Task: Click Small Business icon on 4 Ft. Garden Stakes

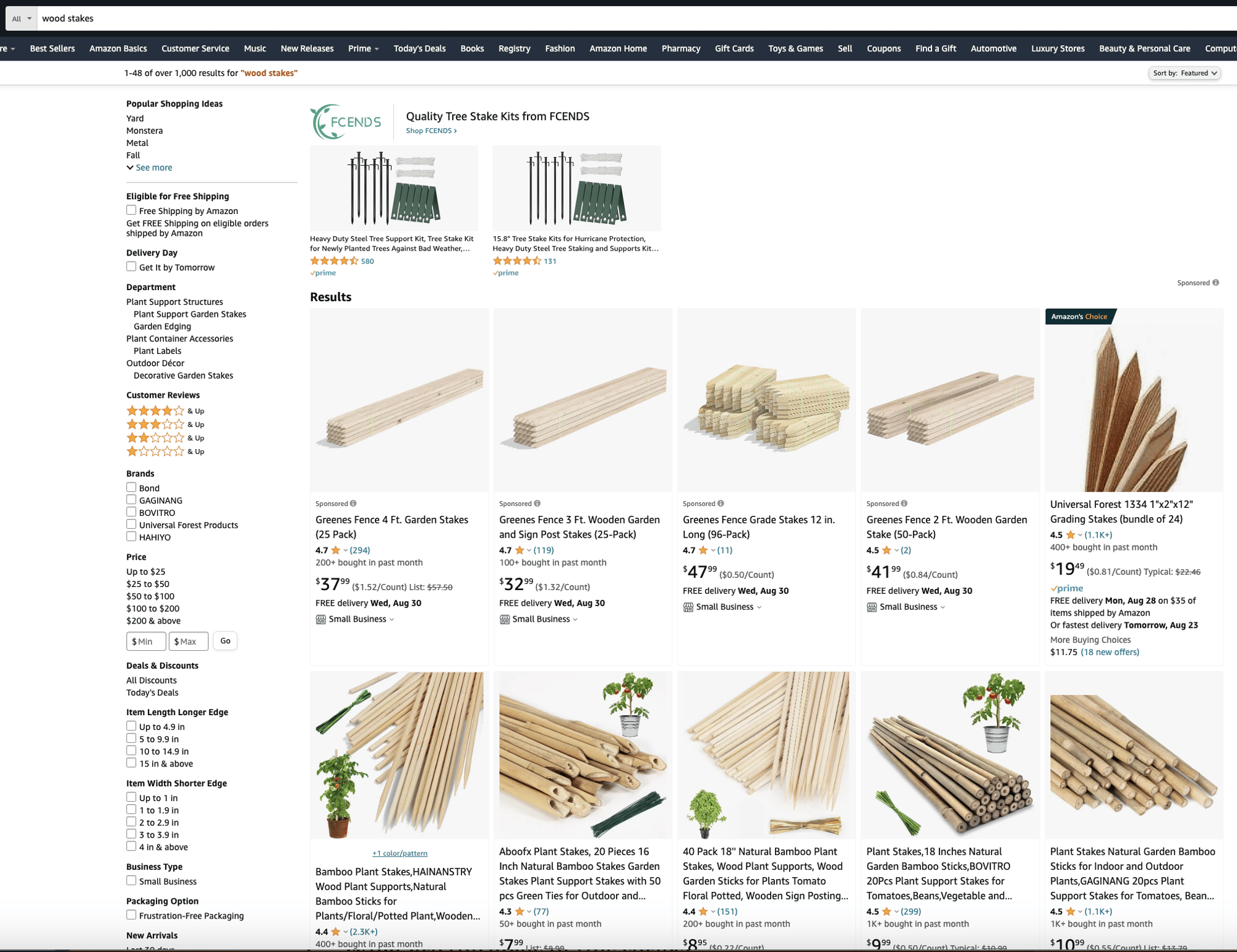Action: click(320, 619)
